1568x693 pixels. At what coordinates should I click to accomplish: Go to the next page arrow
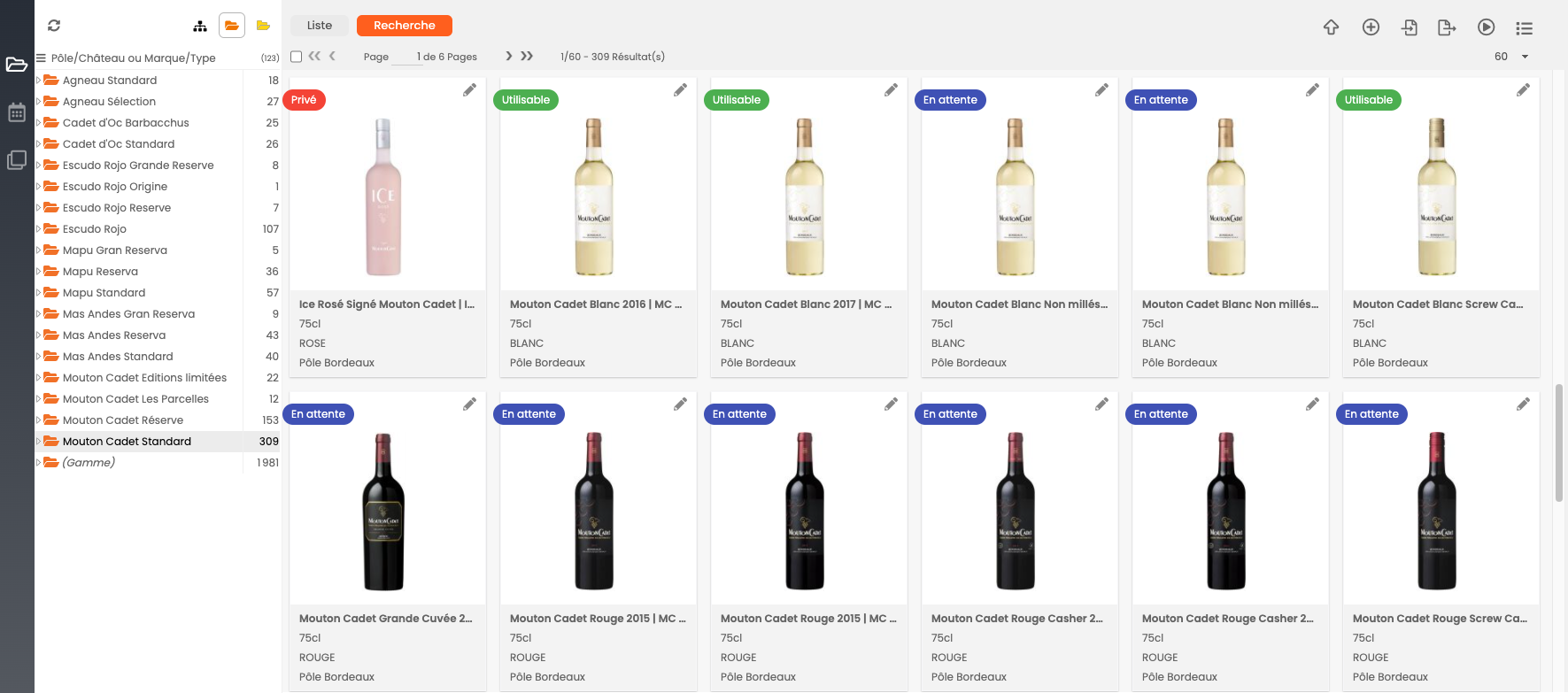click(509, 56)
